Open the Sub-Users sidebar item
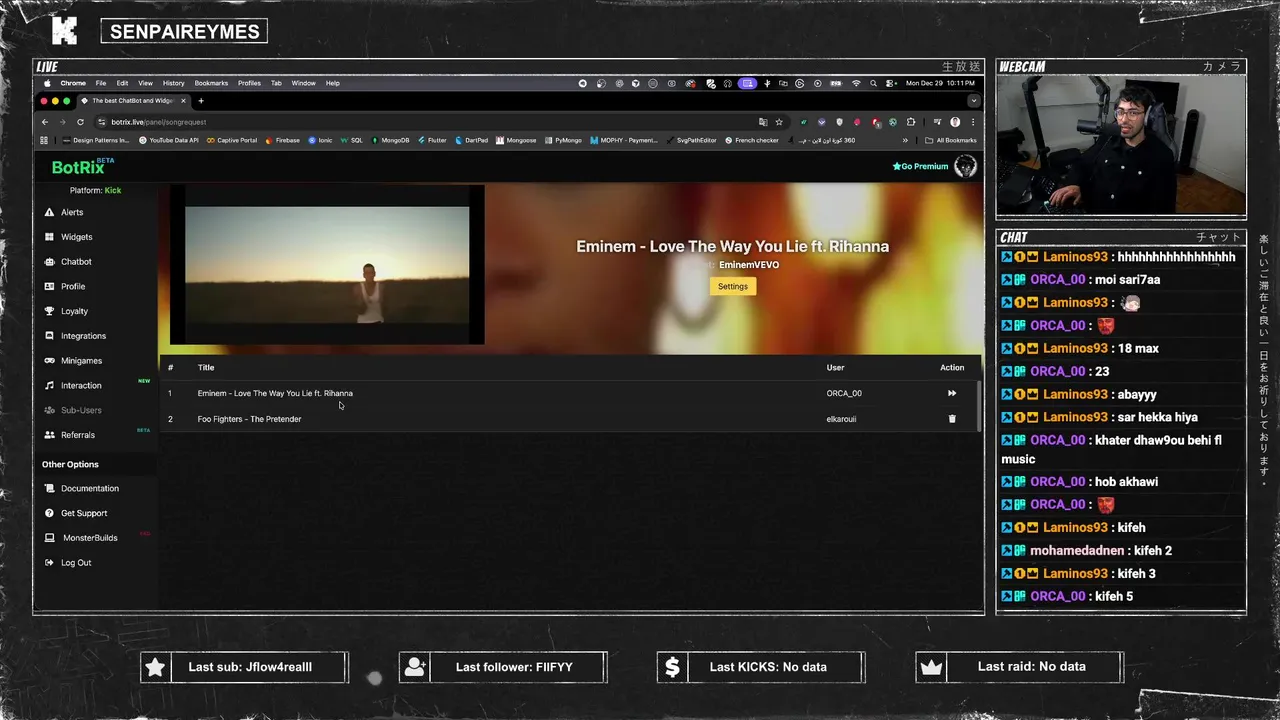Screen dimensions: 1280x720 pyautogui.click(x=81, y=410)
